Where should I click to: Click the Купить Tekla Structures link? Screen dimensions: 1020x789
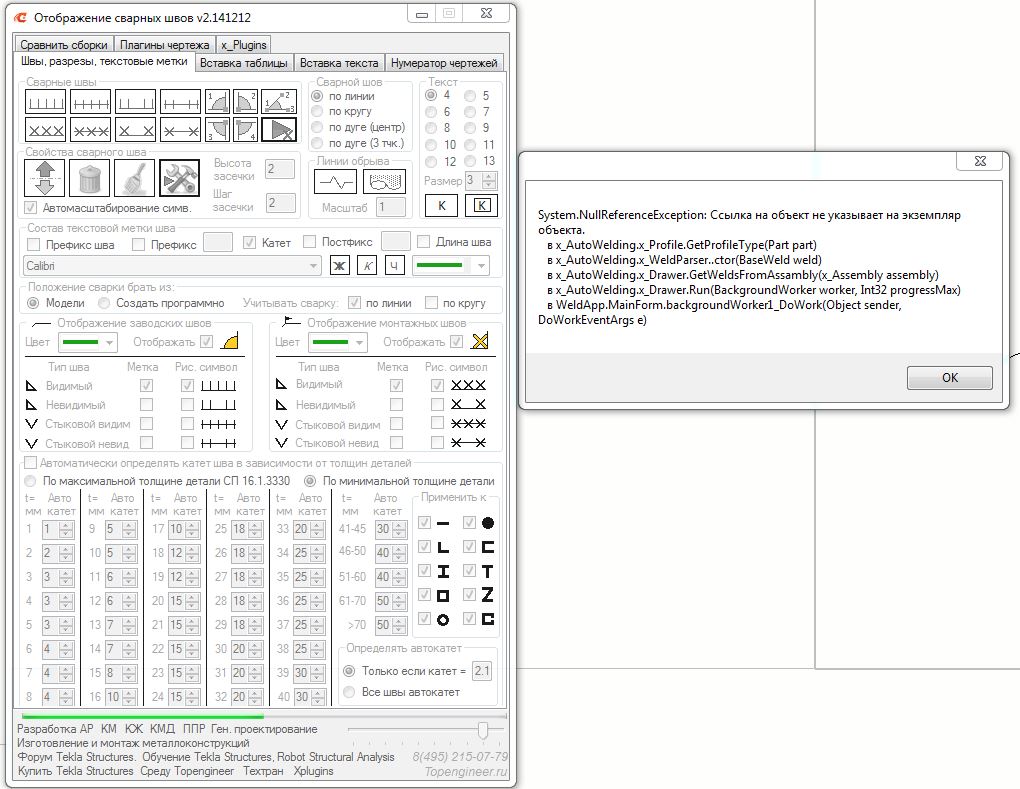(x=76, y=771)
